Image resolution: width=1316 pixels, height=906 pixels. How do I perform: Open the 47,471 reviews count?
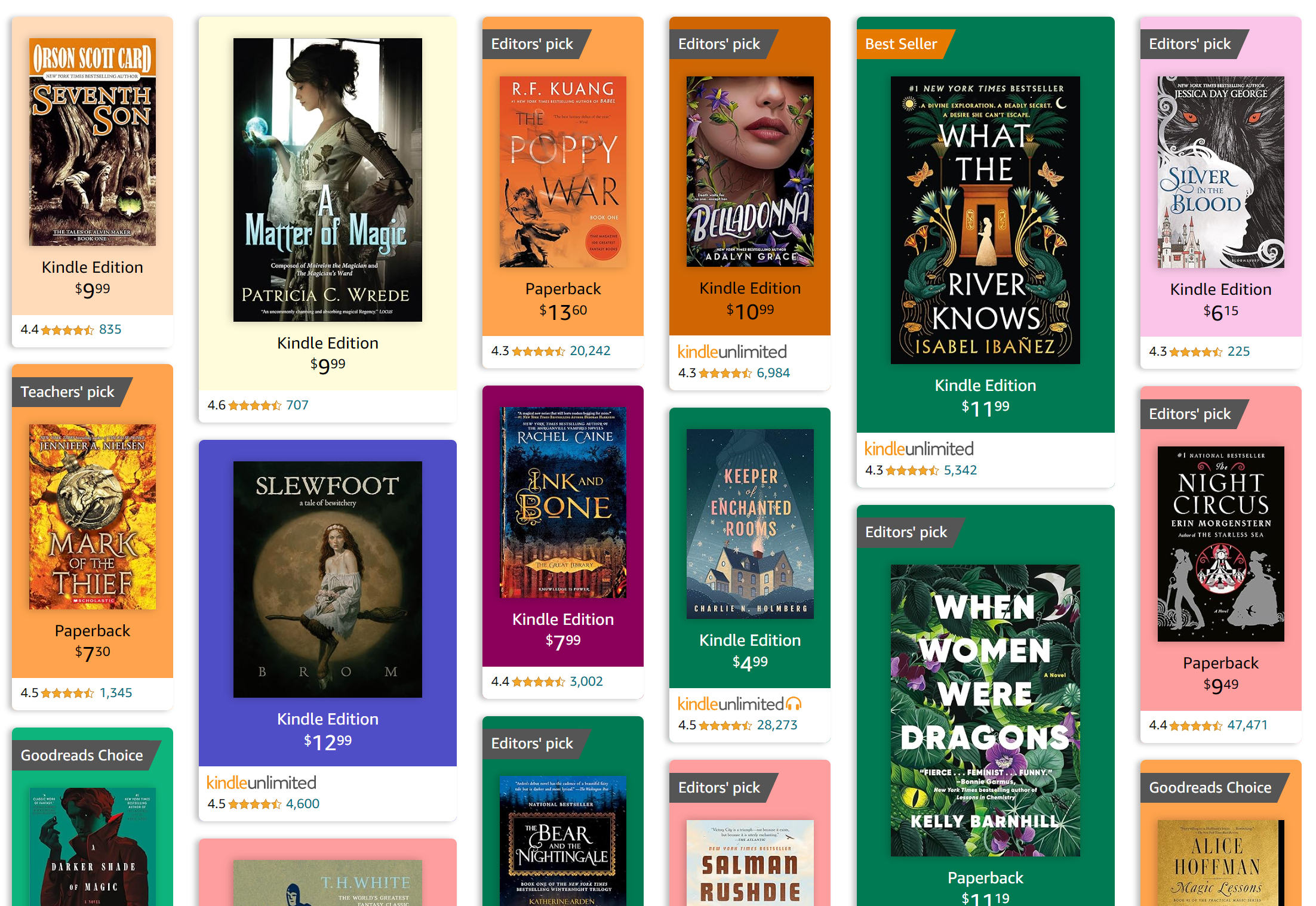[x=1247, y=725]
